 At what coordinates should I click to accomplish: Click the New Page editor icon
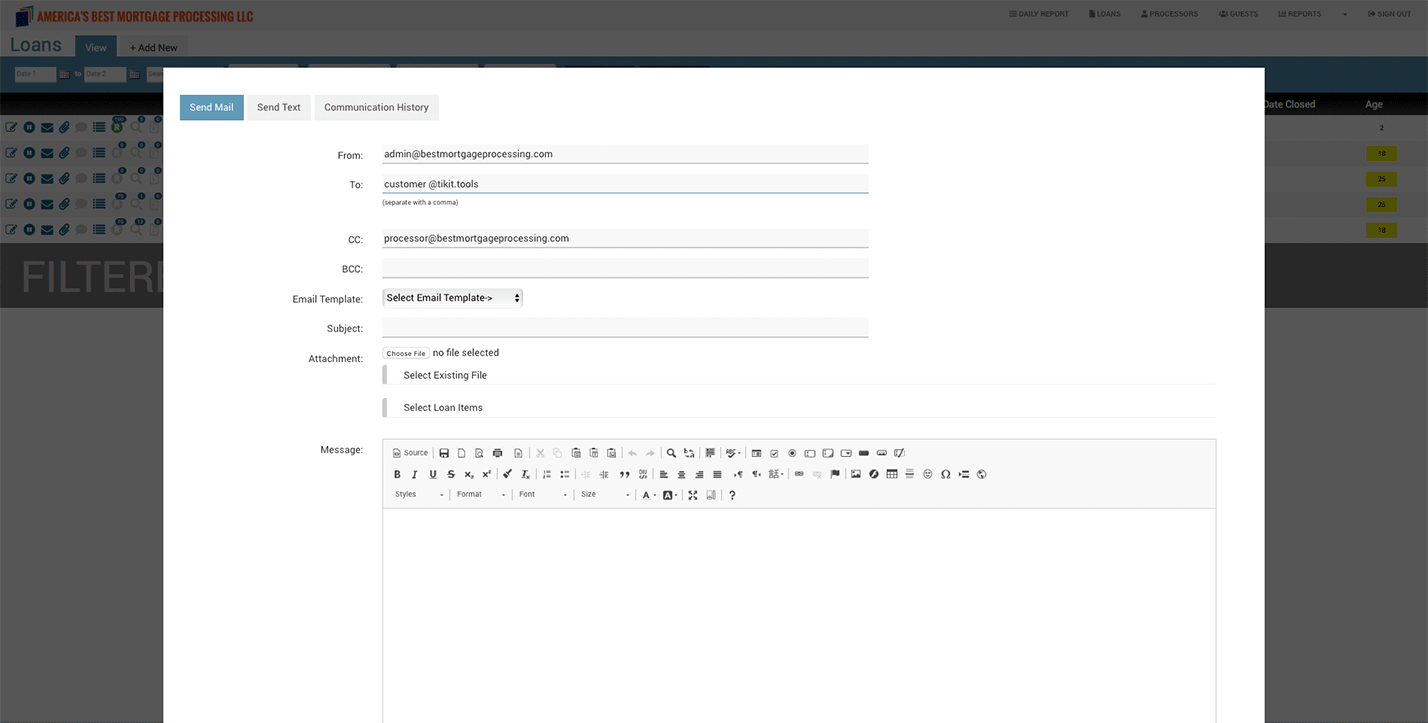point(461,453)
